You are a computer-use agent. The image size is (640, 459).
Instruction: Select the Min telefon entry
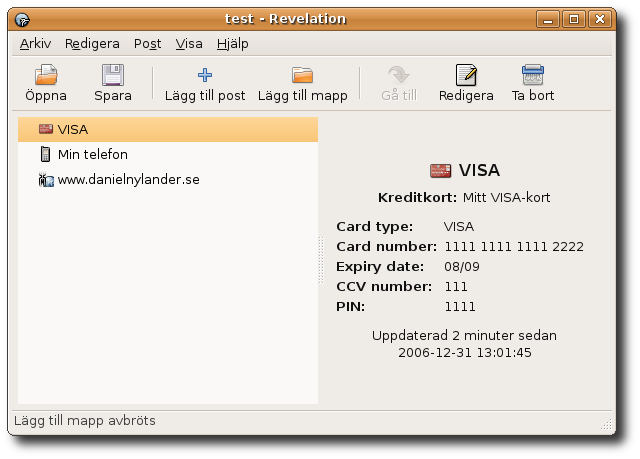[168, 154]
